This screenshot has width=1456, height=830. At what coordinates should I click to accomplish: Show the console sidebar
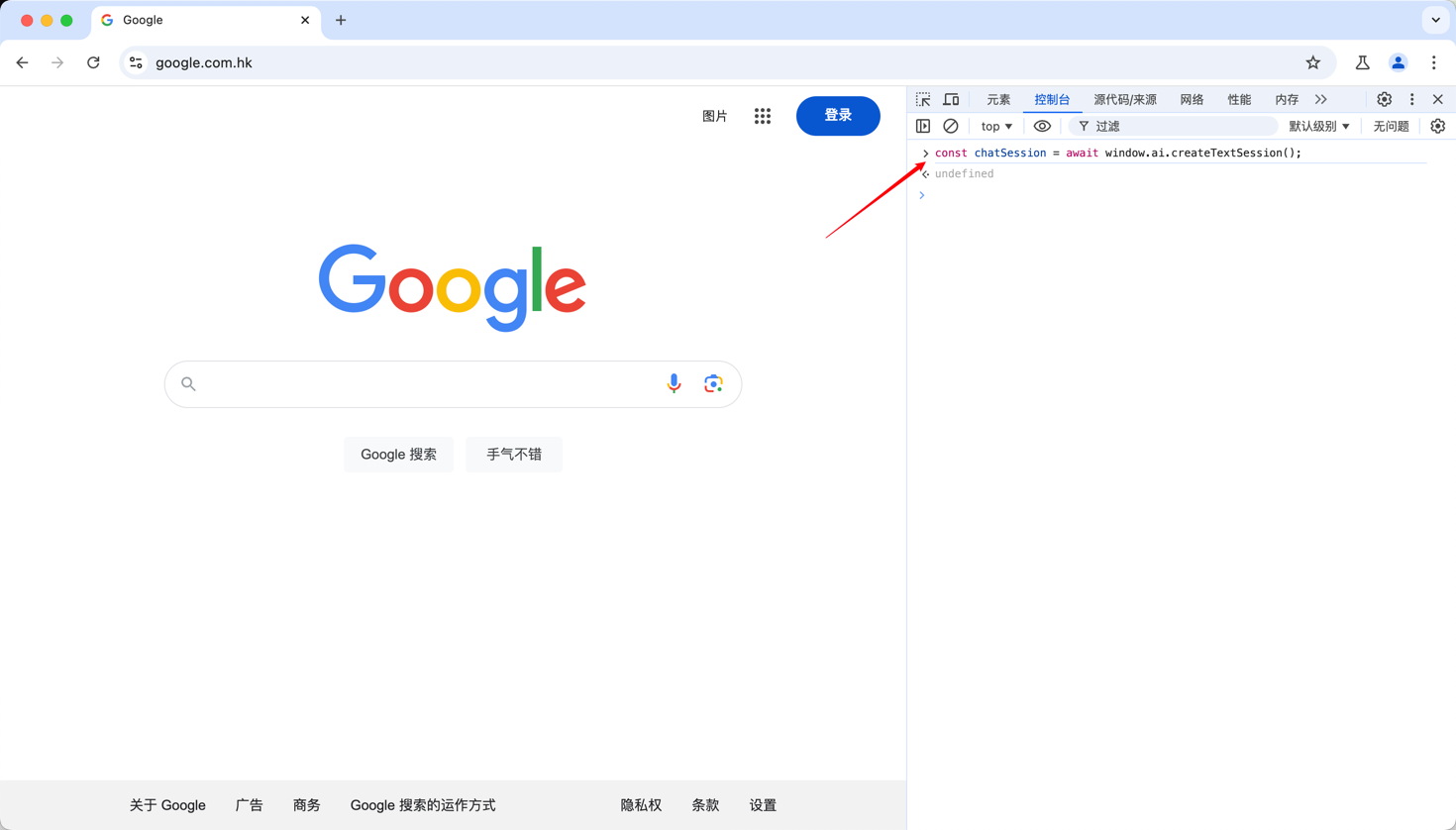pyautogui.click(x=923, y=126)
